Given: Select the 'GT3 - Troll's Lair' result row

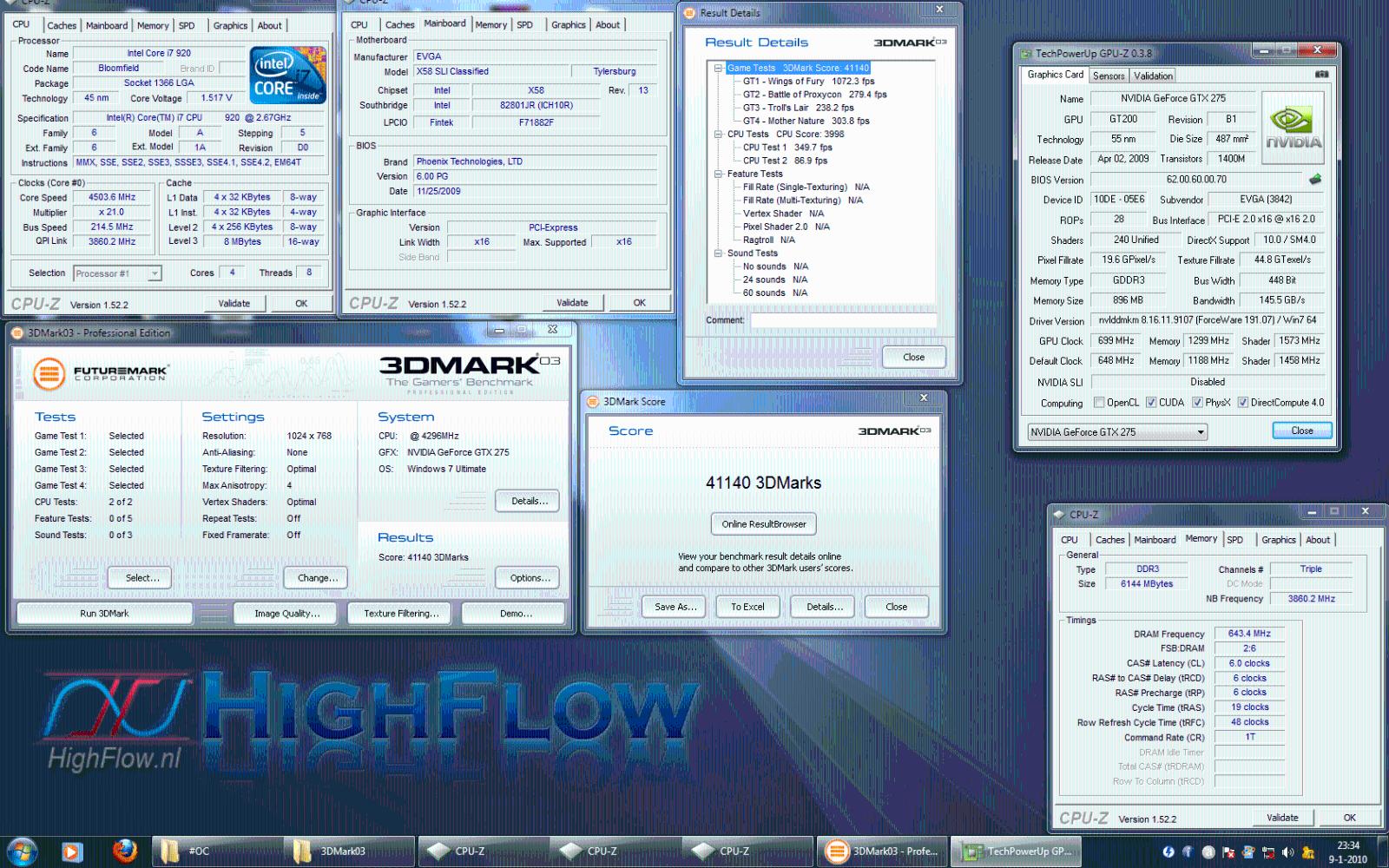Looking at the screenshot, I should point(799,108).
